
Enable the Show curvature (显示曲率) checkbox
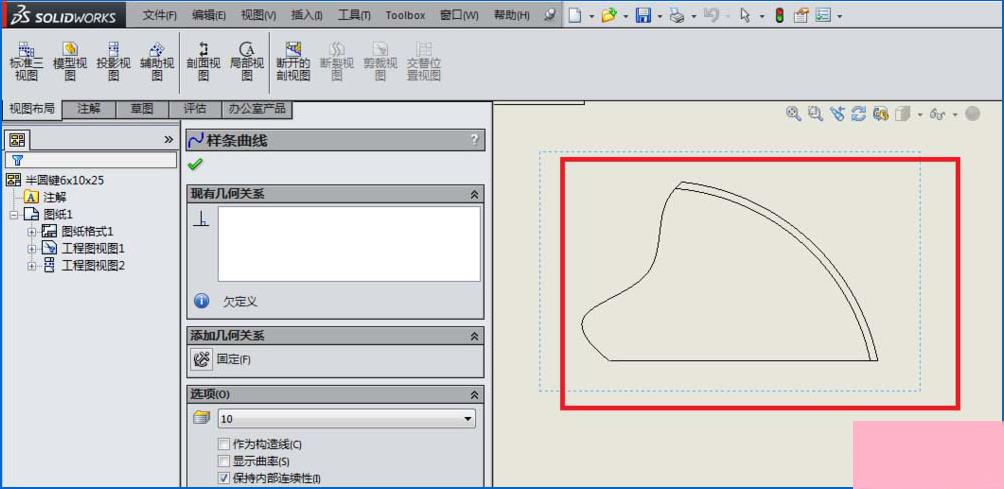click(x=223, y=461)
